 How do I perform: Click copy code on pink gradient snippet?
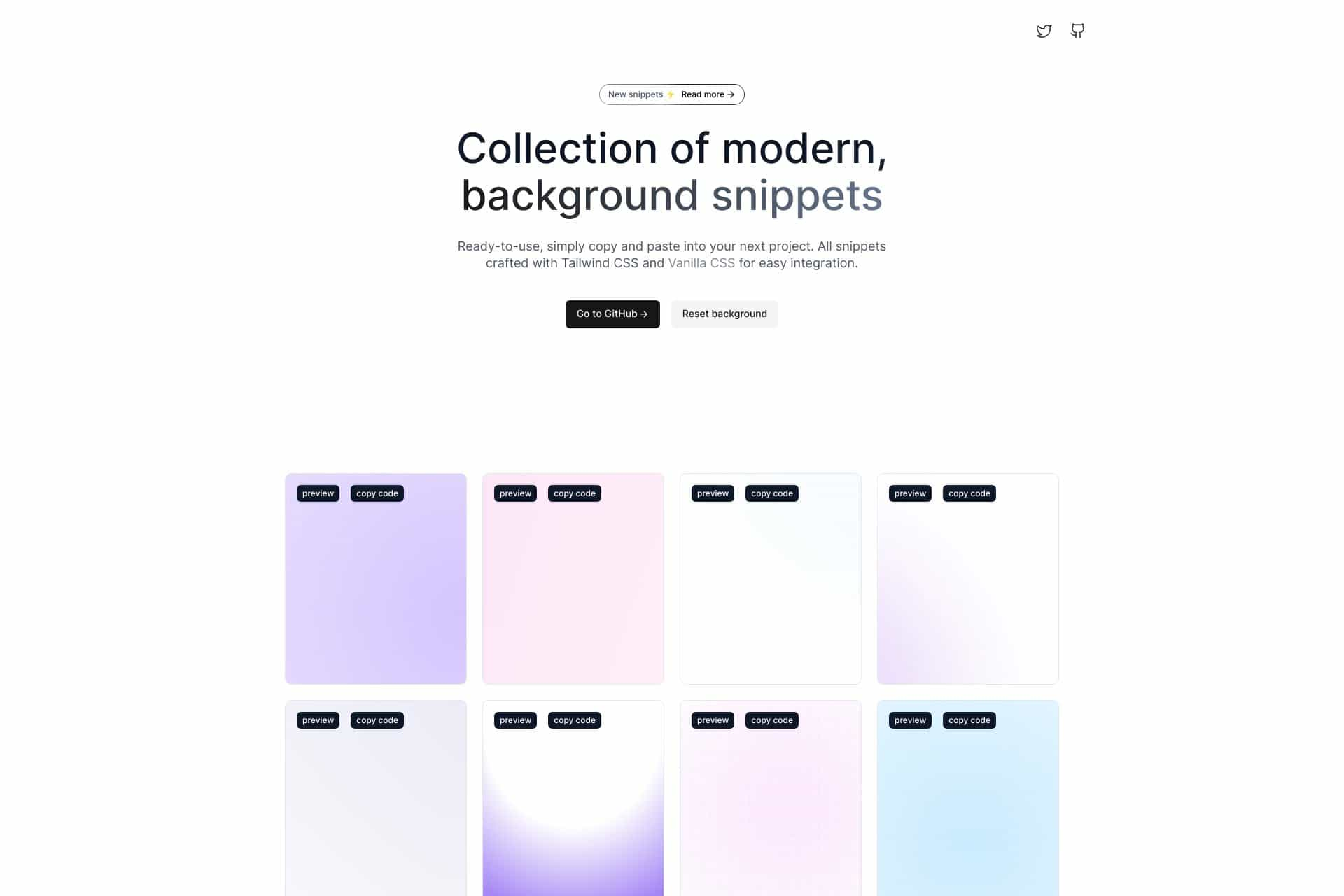pos(574,493)
